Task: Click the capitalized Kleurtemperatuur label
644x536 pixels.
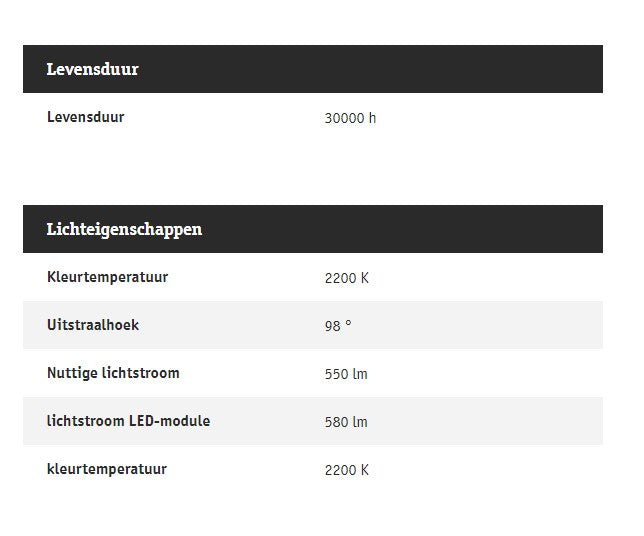Action: pos(107,277)
